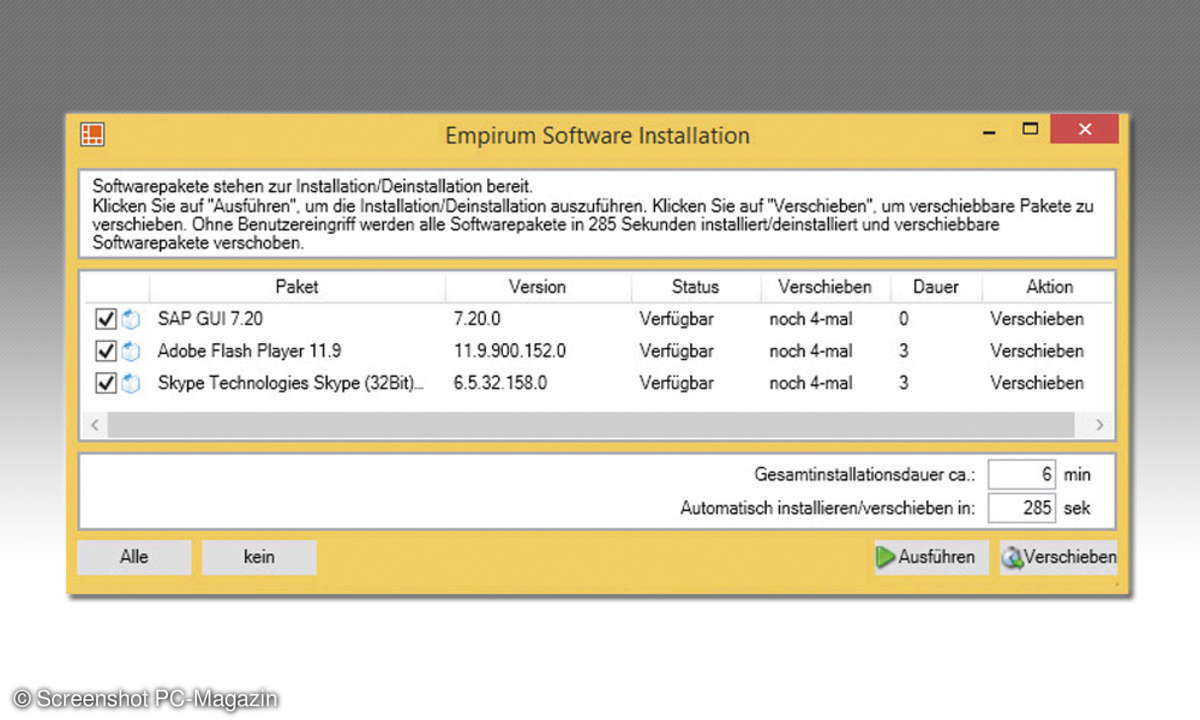
Task: Click version cell 7.20.0
Action: tap(477, 320)
